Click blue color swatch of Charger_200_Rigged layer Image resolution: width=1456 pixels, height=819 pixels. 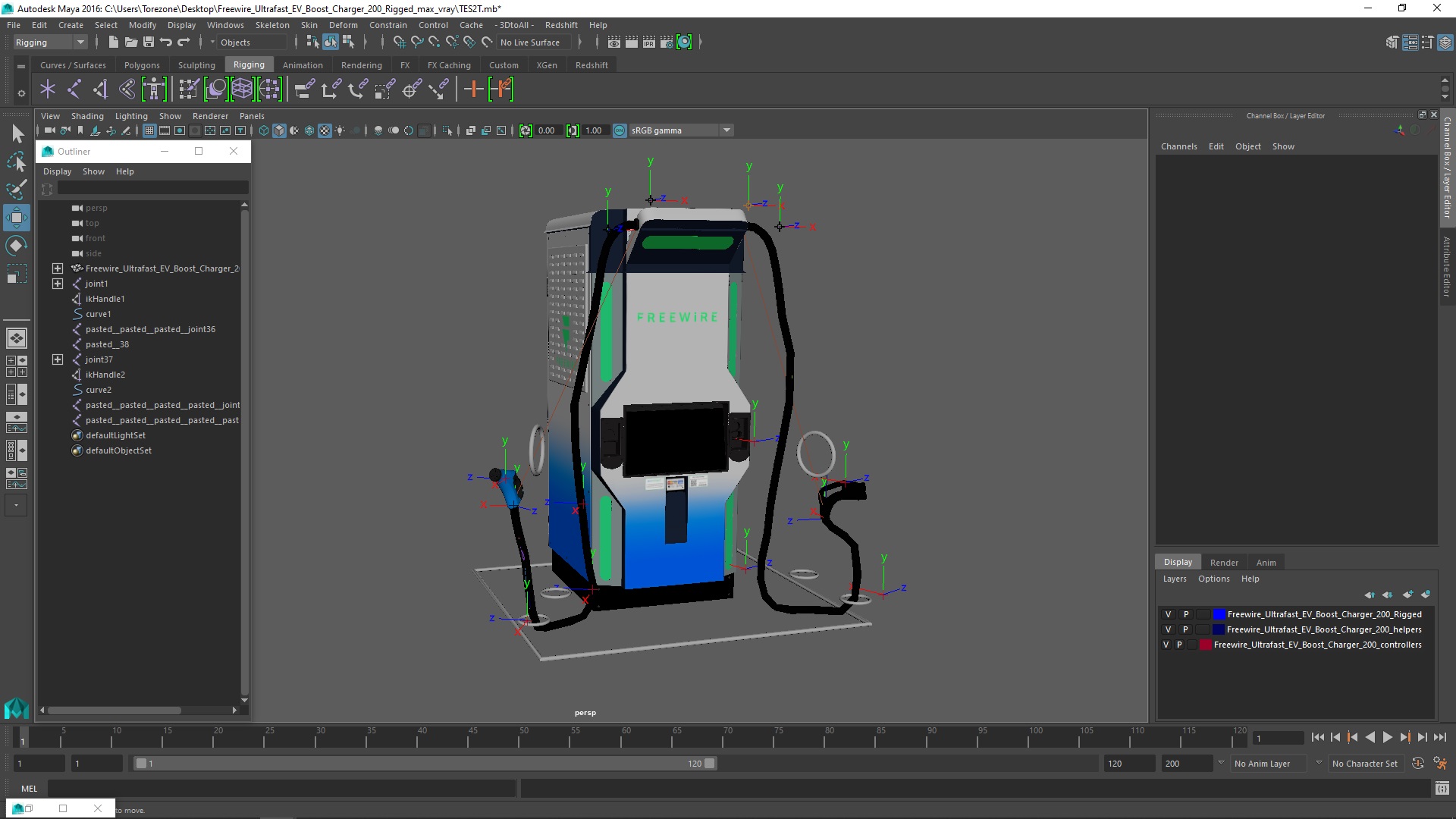pos(1219,614)
